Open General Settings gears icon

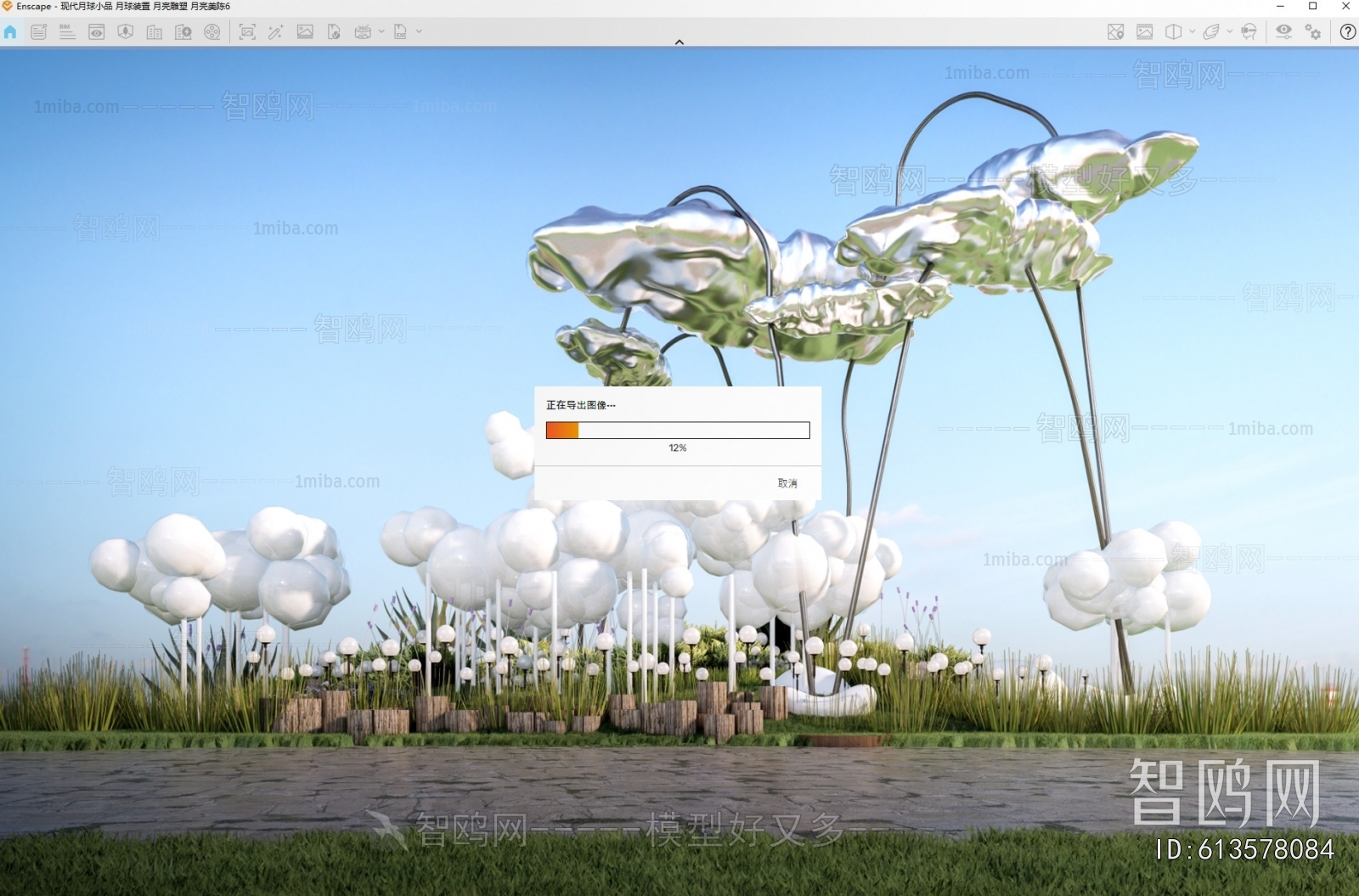1313,32
